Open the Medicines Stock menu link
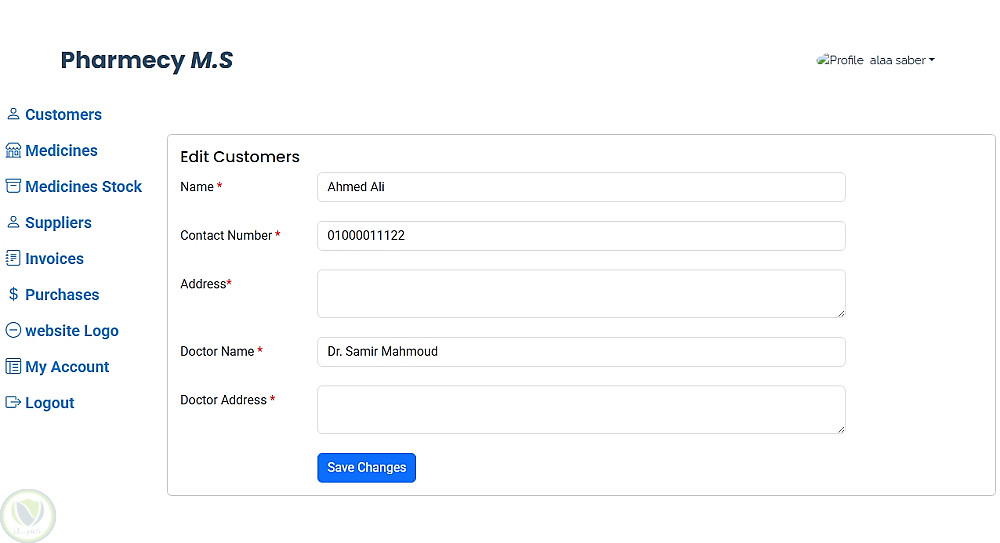This screenshot has height=543, width=1000. [x=83, y=186]
